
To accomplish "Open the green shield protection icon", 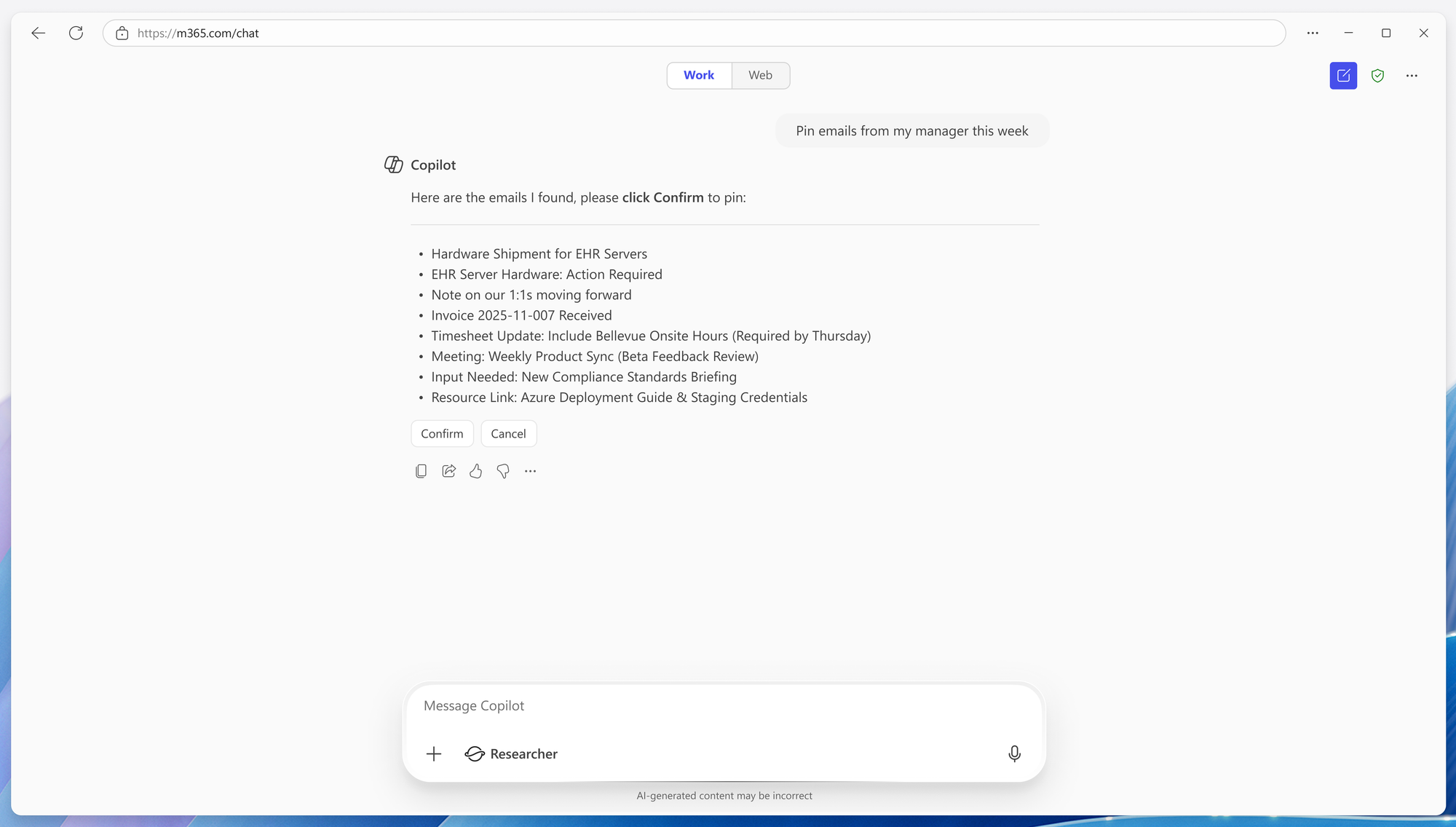I will [1377, 76].
